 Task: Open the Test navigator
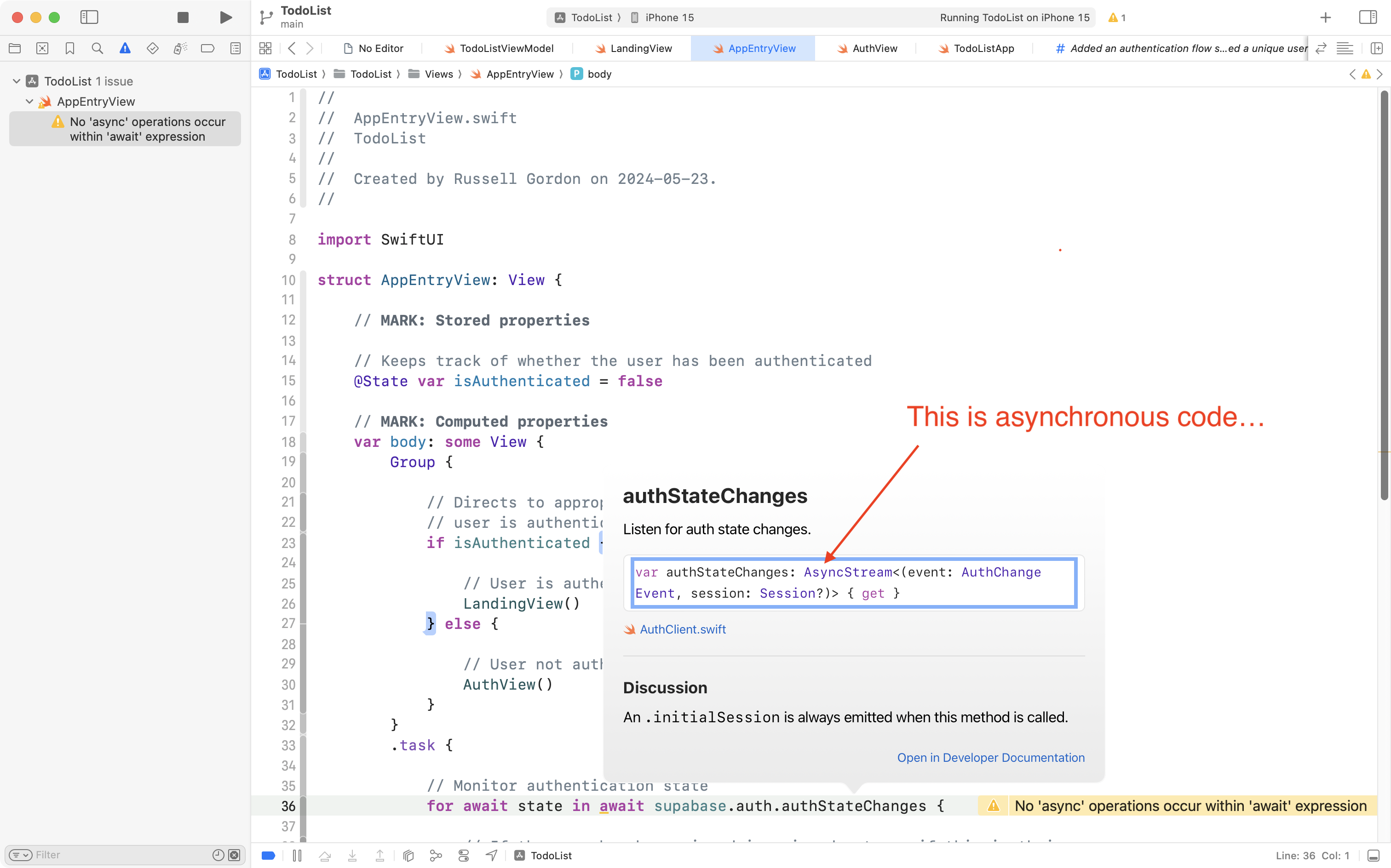pyautogui.click(x=153, y=48)
